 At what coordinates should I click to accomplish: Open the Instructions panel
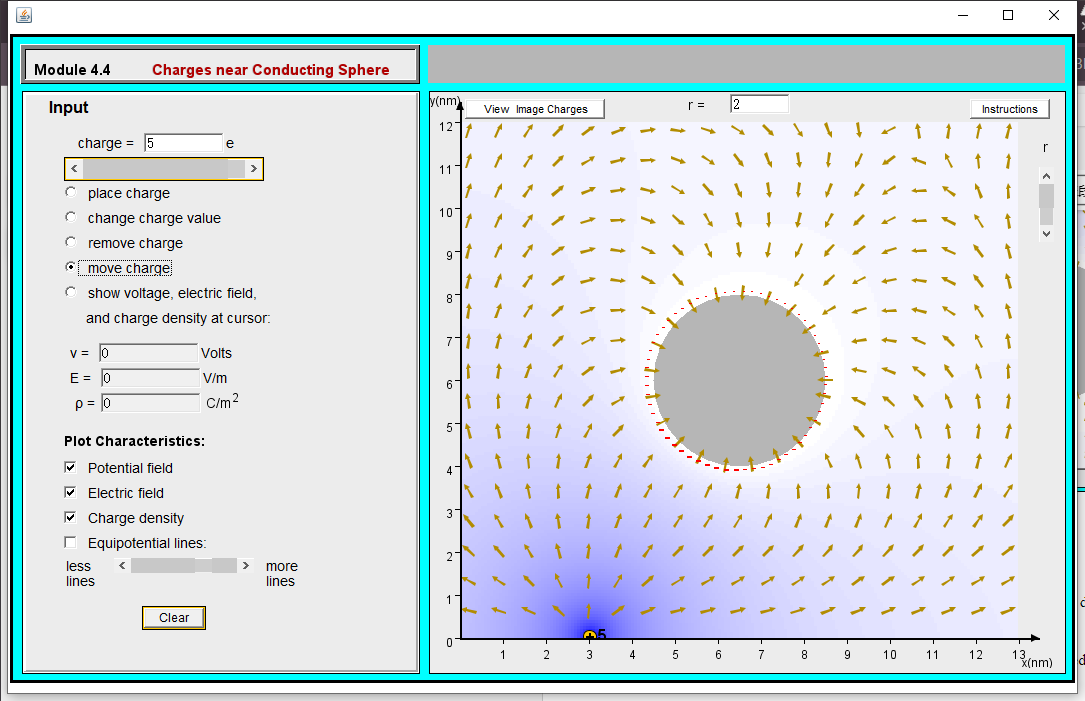(1009, 108)
